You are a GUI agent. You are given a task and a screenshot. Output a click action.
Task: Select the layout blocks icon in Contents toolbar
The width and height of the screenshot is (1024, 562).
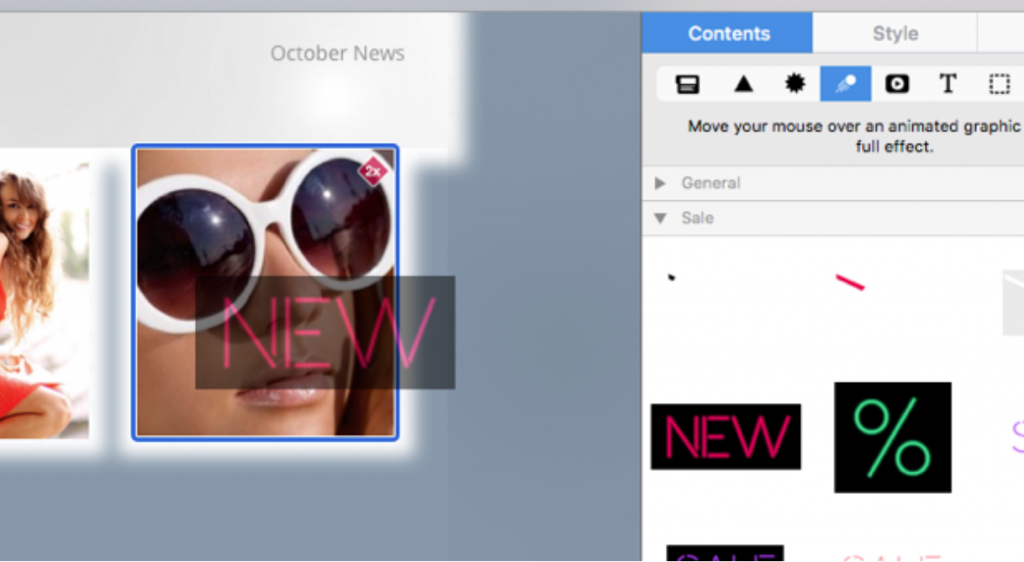tap(687, 84)
